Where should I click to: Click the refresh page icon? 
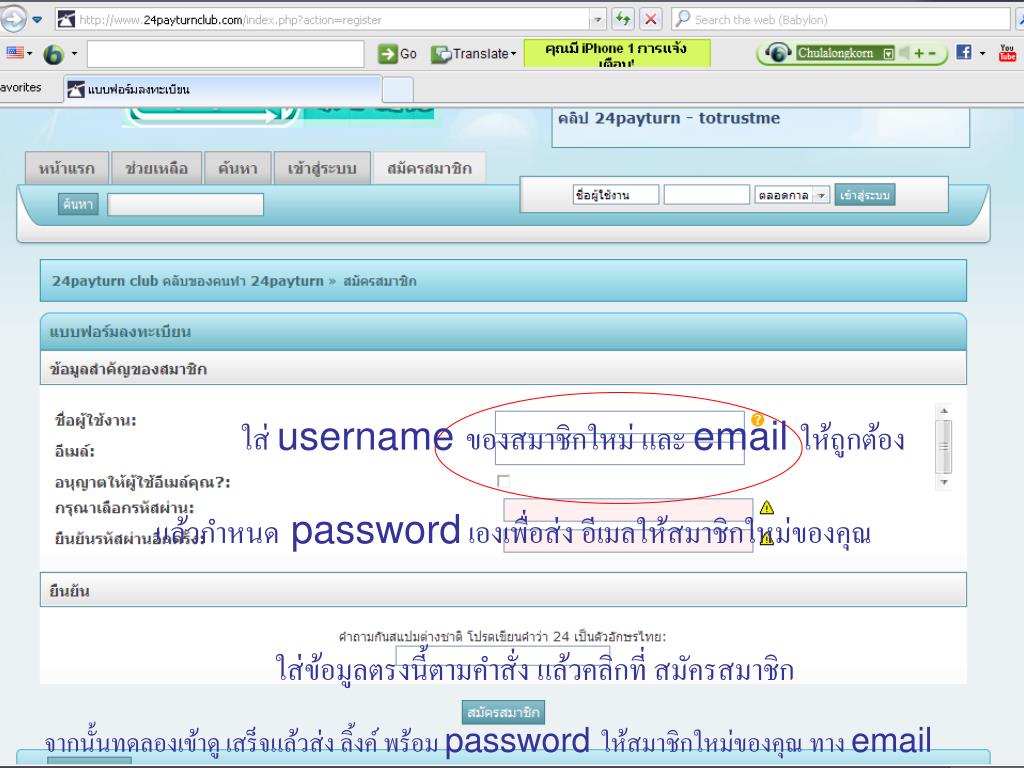coord(622,19)
